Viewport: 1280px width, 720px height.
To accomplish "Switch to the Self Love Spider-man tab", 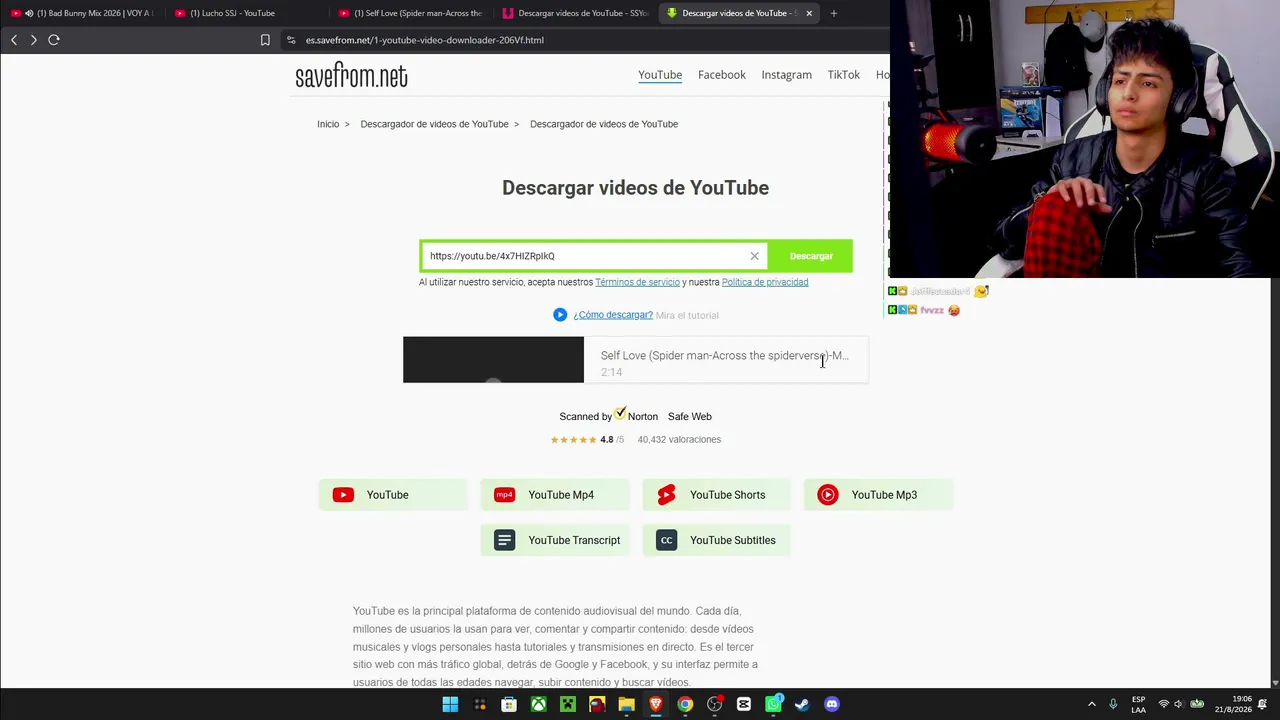I will [x=410, y=13].
